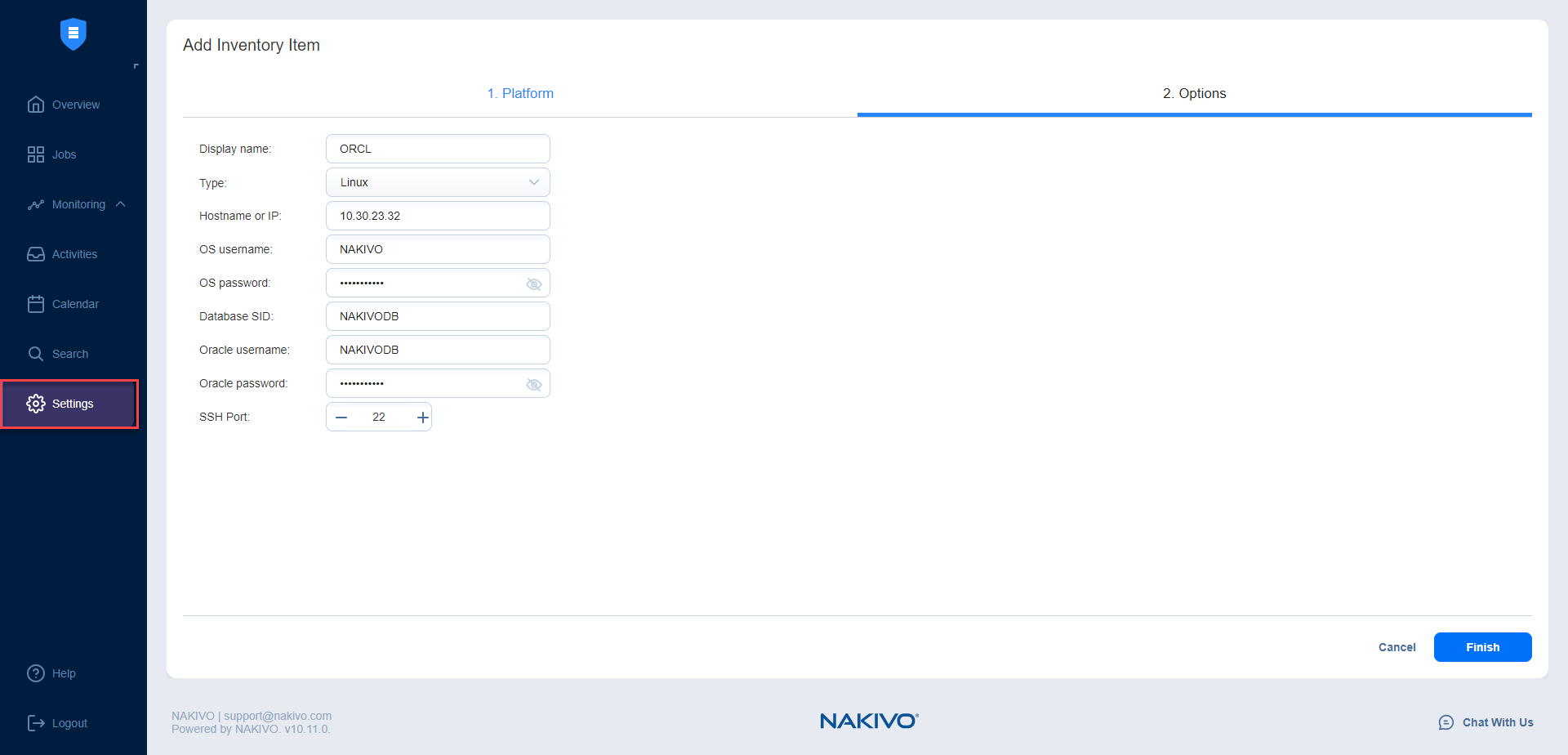Open the Activities inbox icon

pos(36,254)
